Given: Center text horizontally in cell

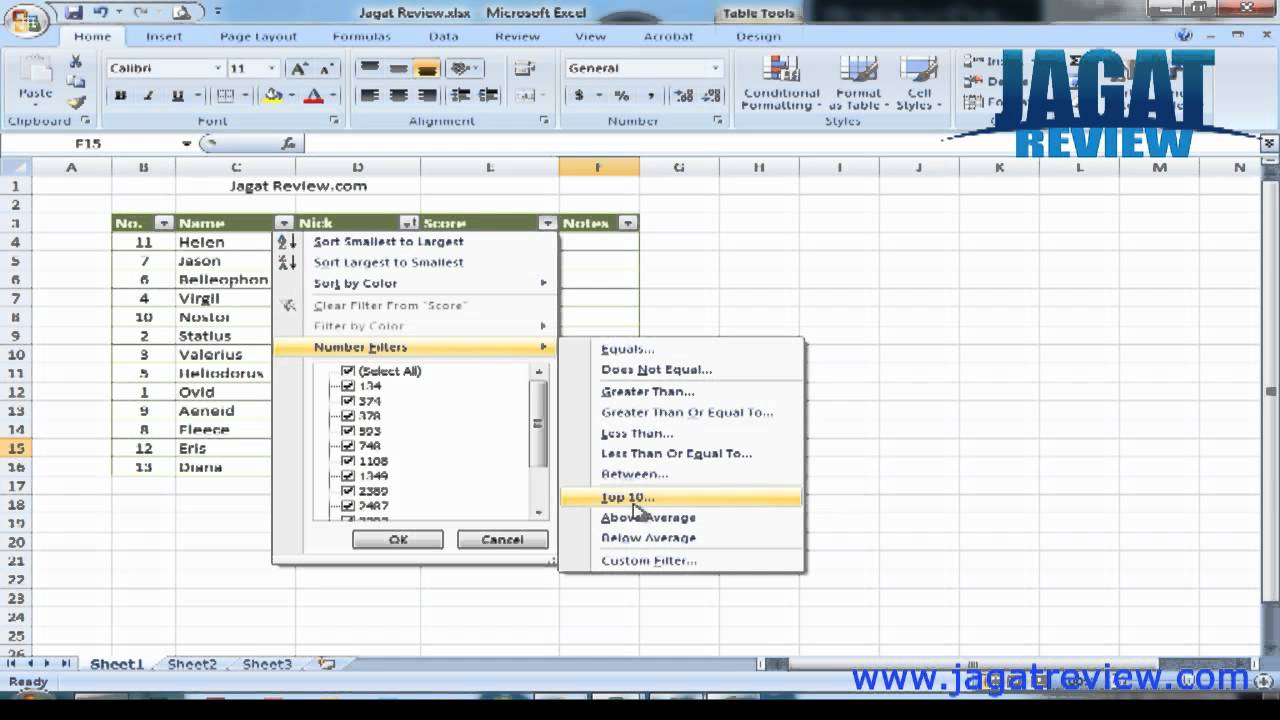Looking at the screenshot, I should [x=398, y=96].
